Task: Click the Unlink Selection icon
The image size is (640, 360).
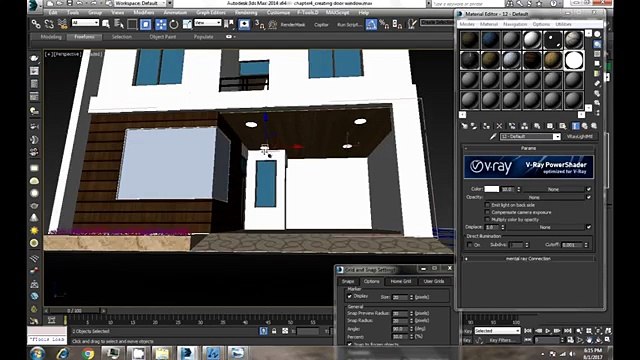Action: coord(49,24)
